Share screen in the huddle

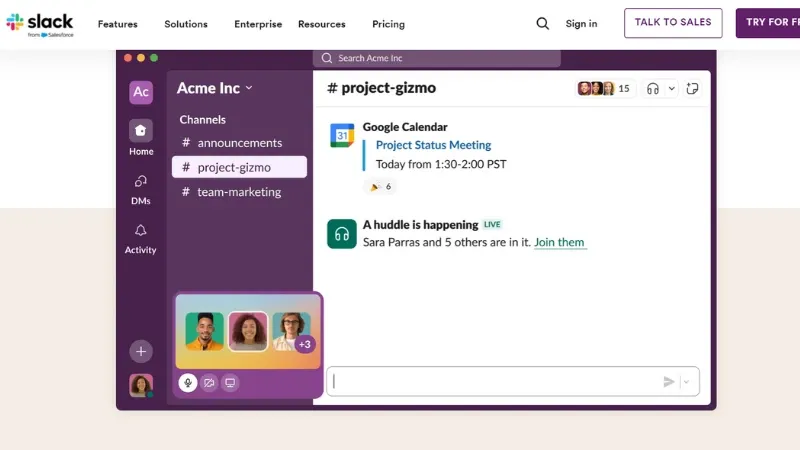[x=230, y=383]
